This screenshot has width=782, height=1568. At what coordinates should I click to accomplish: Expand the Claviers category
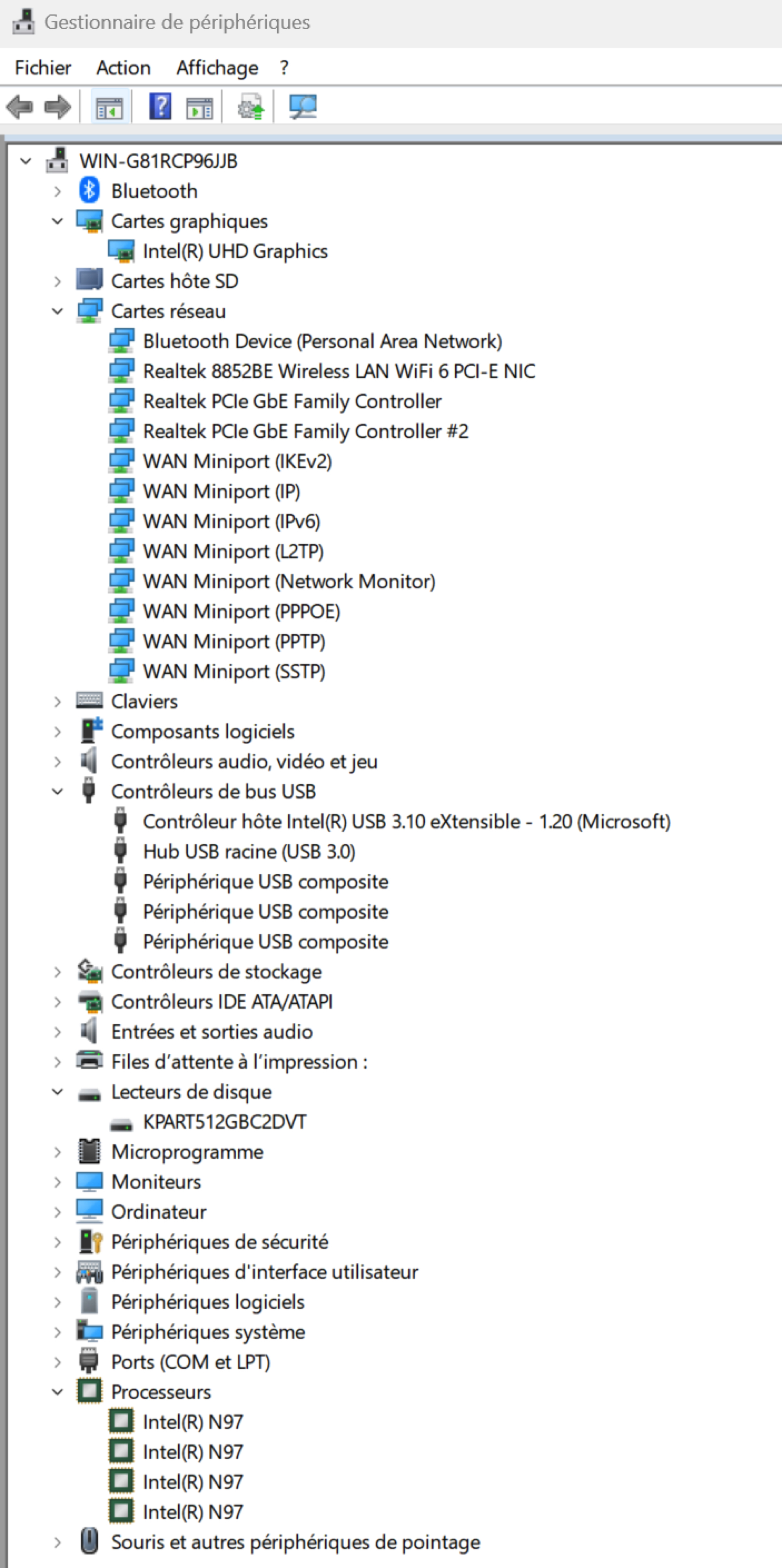point(57,702)
